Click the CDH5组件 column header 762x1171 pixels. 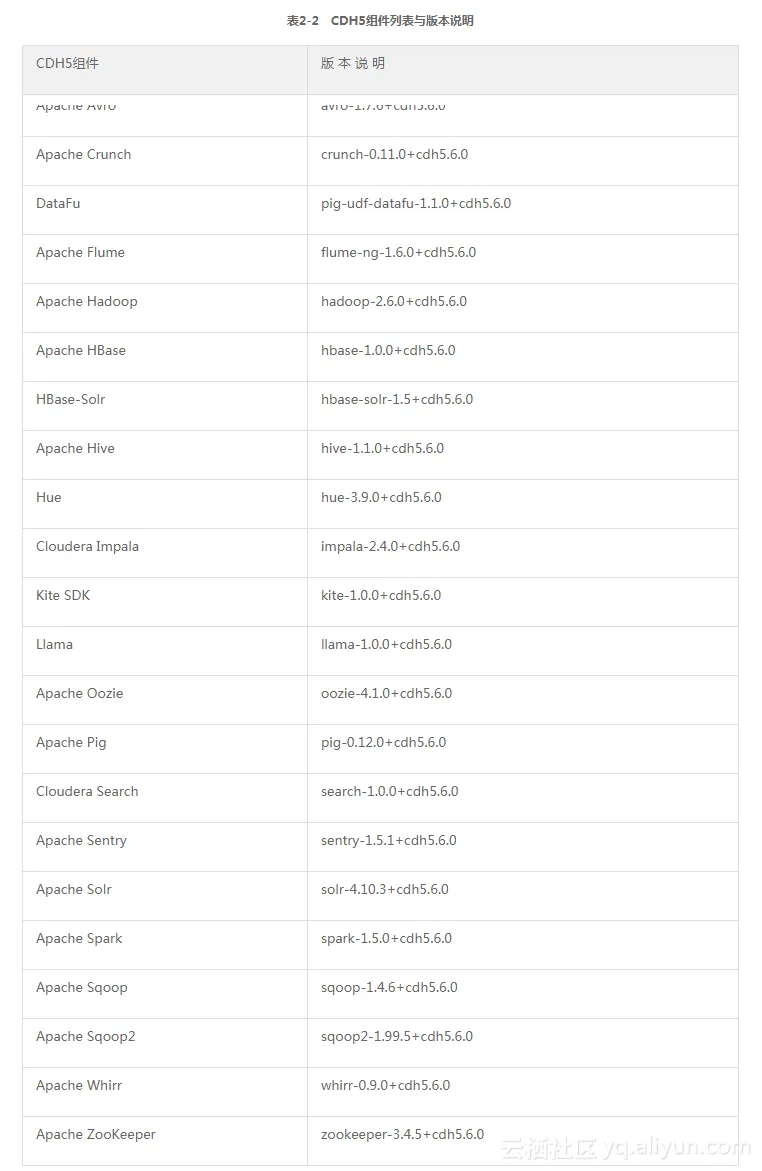click(67, 64)
